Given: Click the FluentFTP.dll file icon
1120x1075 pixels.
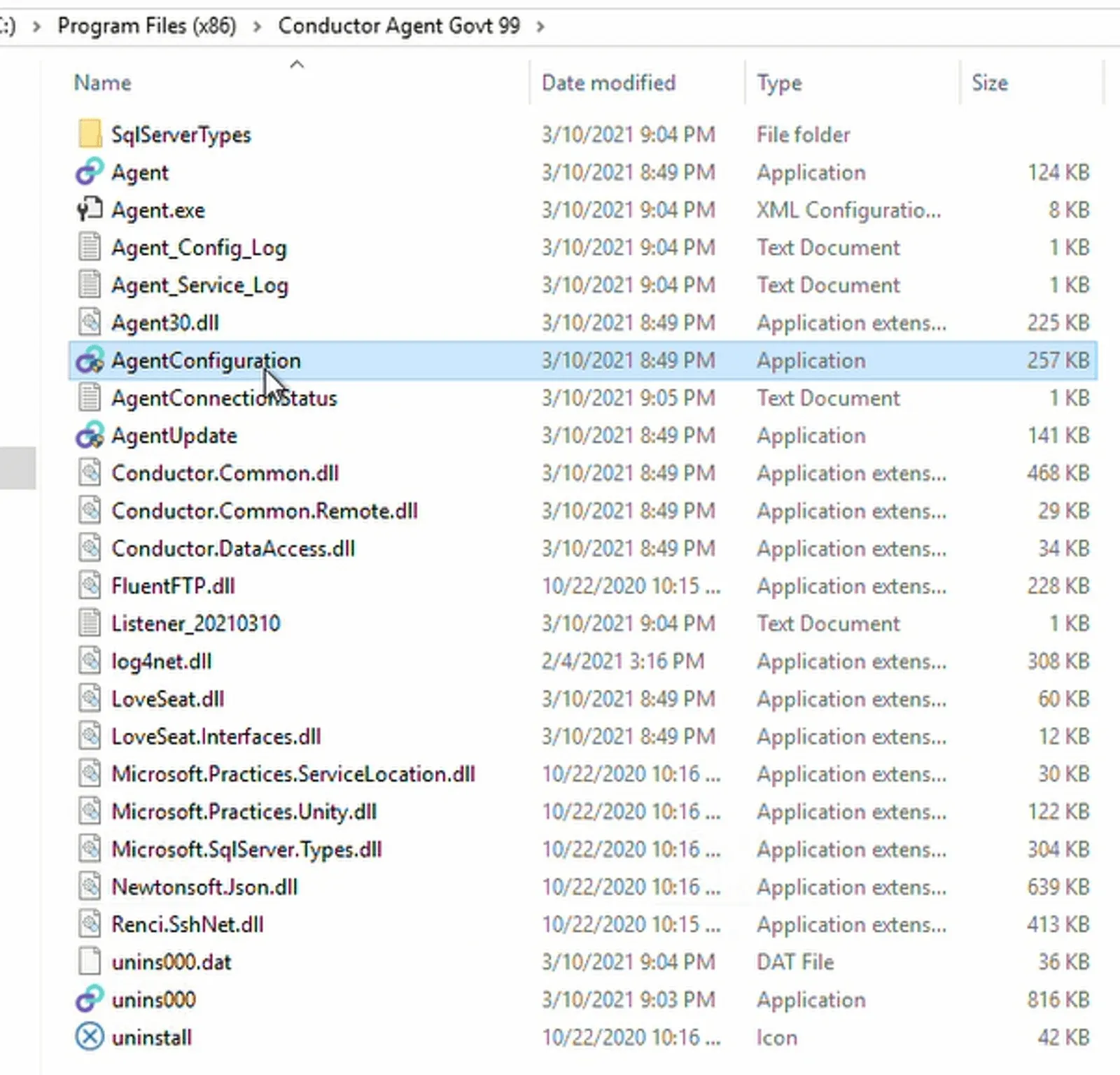Looking at the screenshot, I should (90, 585).
